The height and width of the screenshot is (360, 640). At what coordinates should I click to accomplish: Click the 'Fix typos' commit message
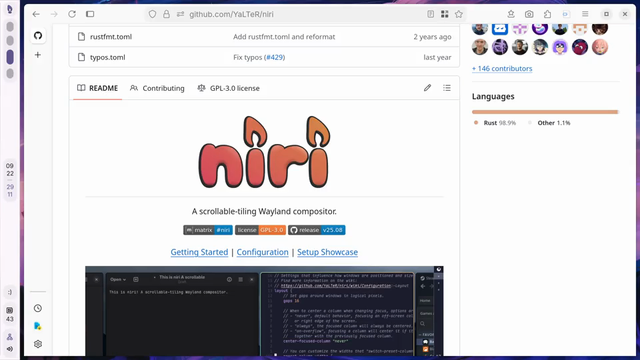(x=247, y=58)
